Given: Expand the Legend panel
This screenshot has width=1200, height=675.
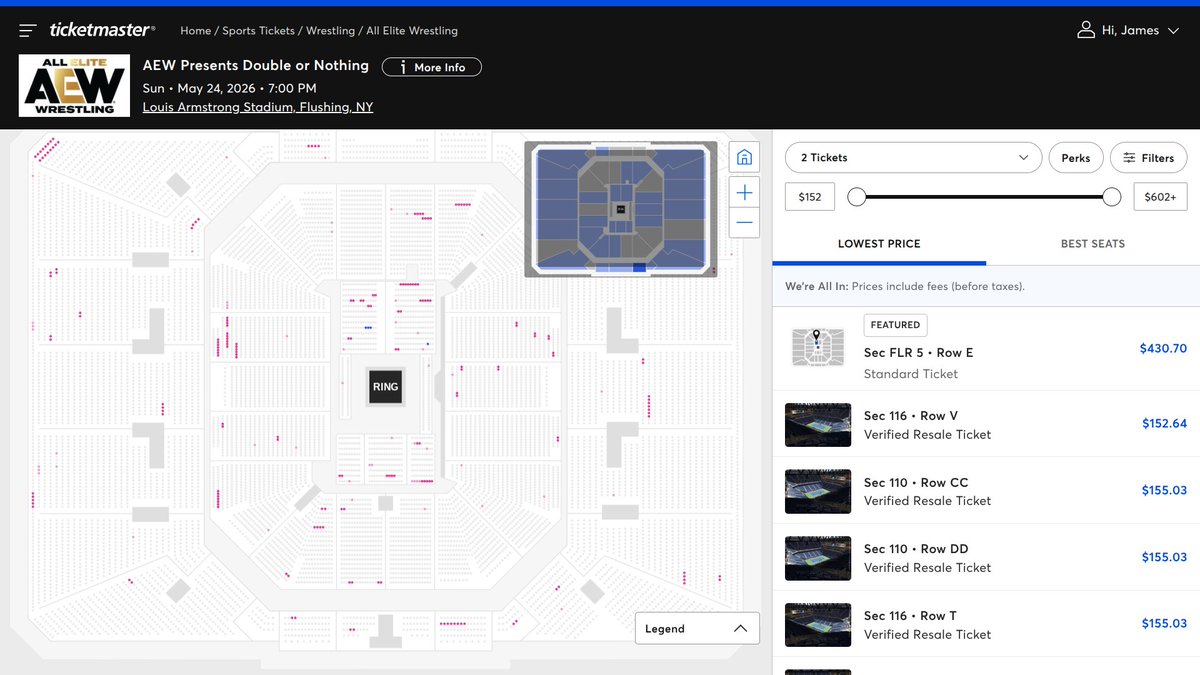Looking at the screenshot, I should click(x=697, y=629).
